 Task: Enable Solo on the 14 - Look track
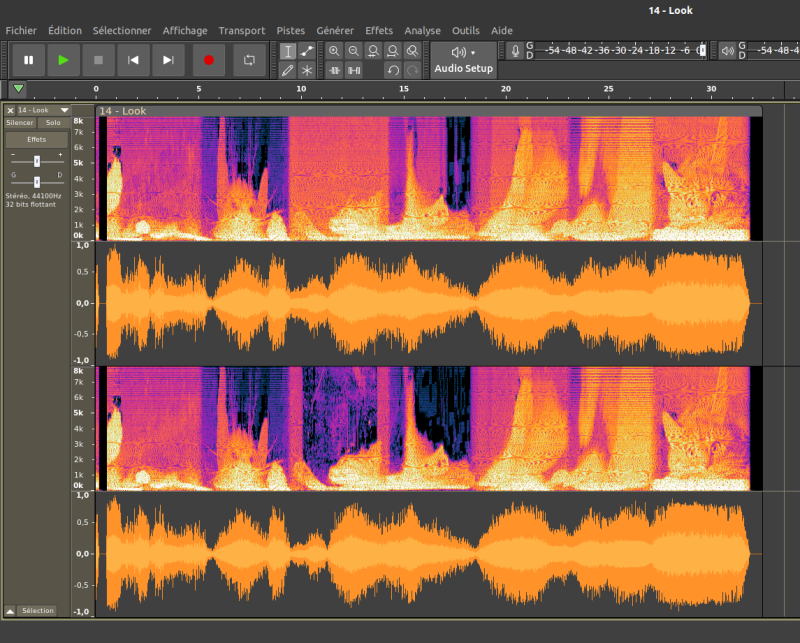click(53, 123)
